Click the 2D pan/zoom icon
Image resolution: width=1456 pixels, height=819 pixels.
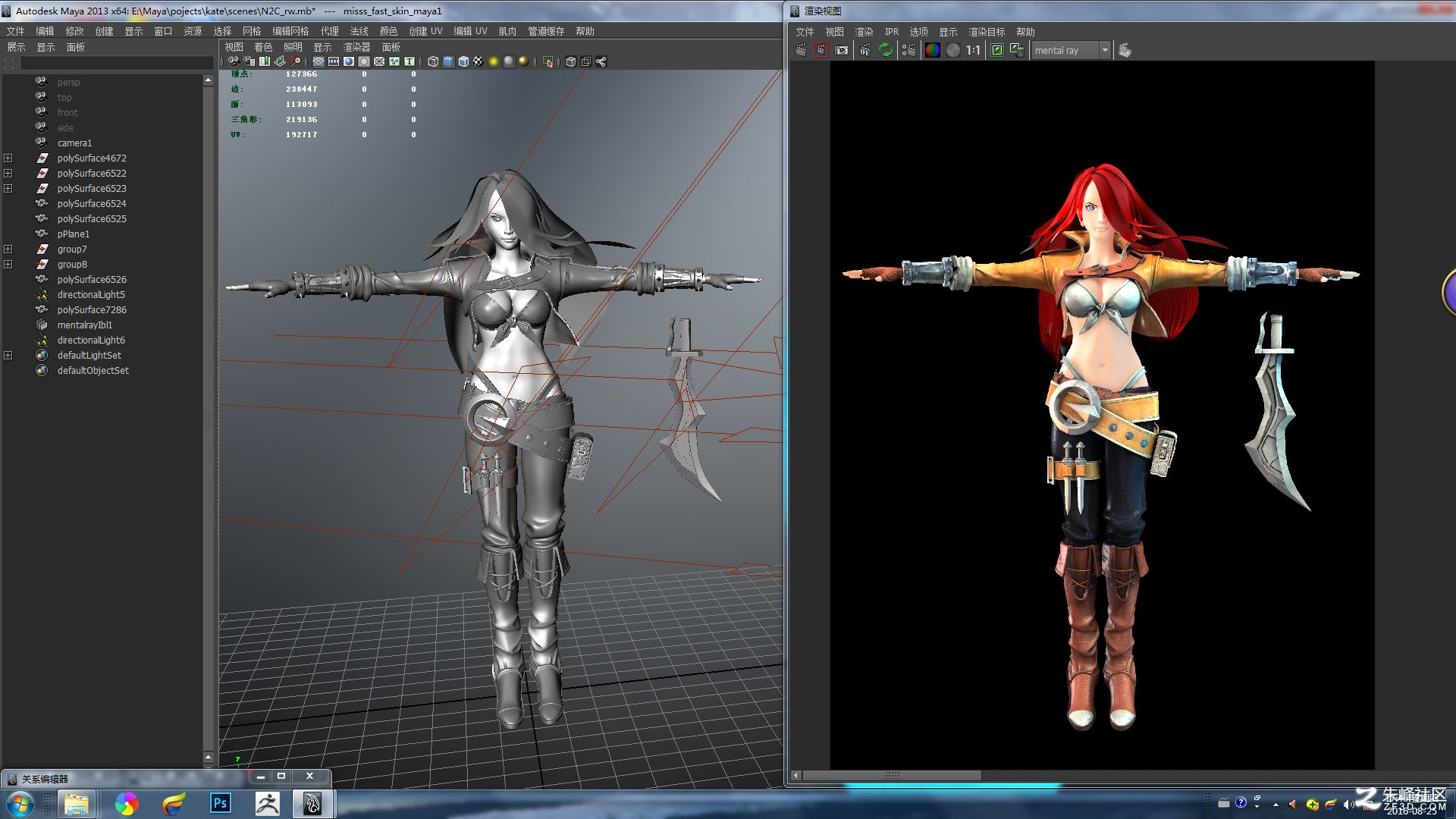294,61
